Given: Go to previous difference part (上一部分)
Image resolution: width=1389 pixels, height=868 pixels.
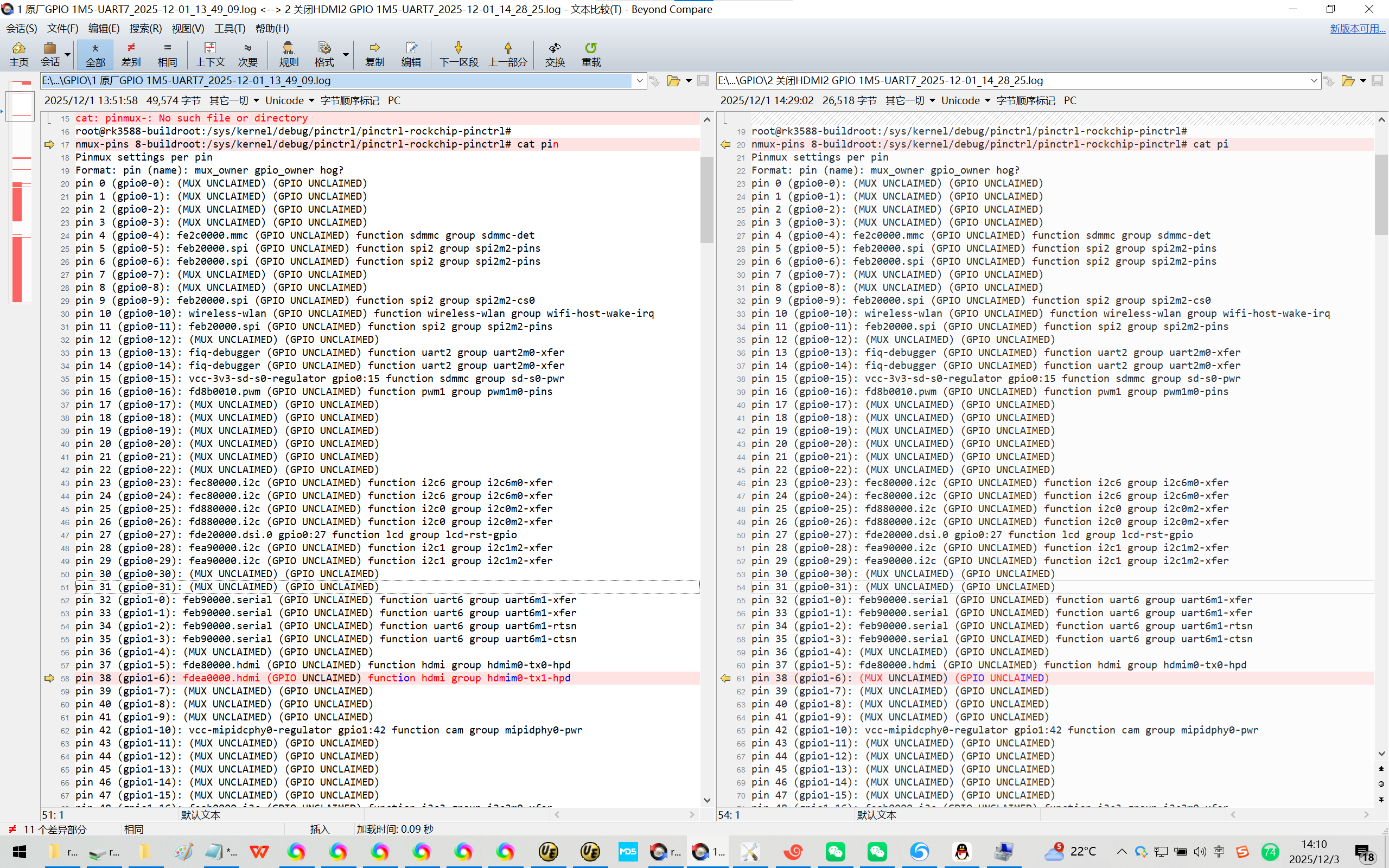Looking at the screenshot, I should click(507, 54).
